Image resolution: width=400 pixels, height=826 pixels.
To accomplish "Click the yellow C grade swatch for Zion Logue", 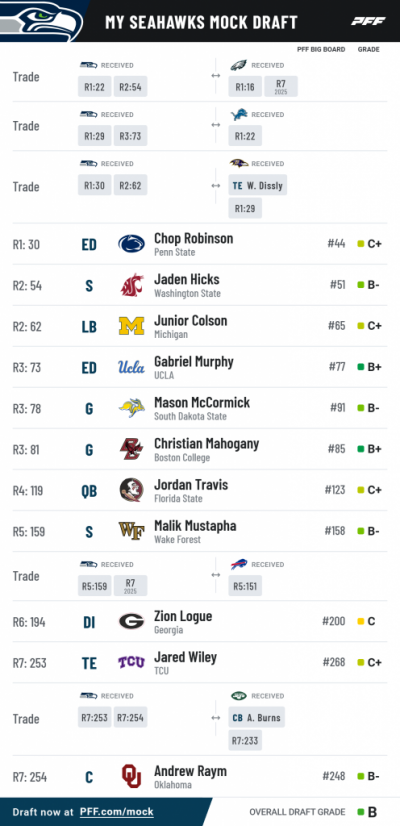I will [361, 622].
